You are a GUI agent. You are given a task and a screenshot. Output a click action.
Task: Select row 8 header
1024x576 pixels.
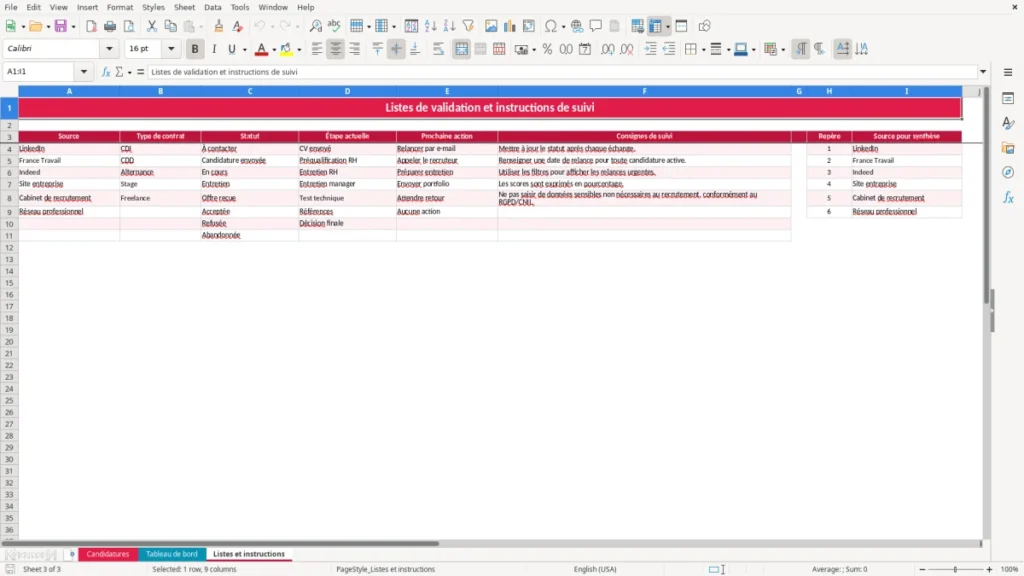click(x=9, y=198)
